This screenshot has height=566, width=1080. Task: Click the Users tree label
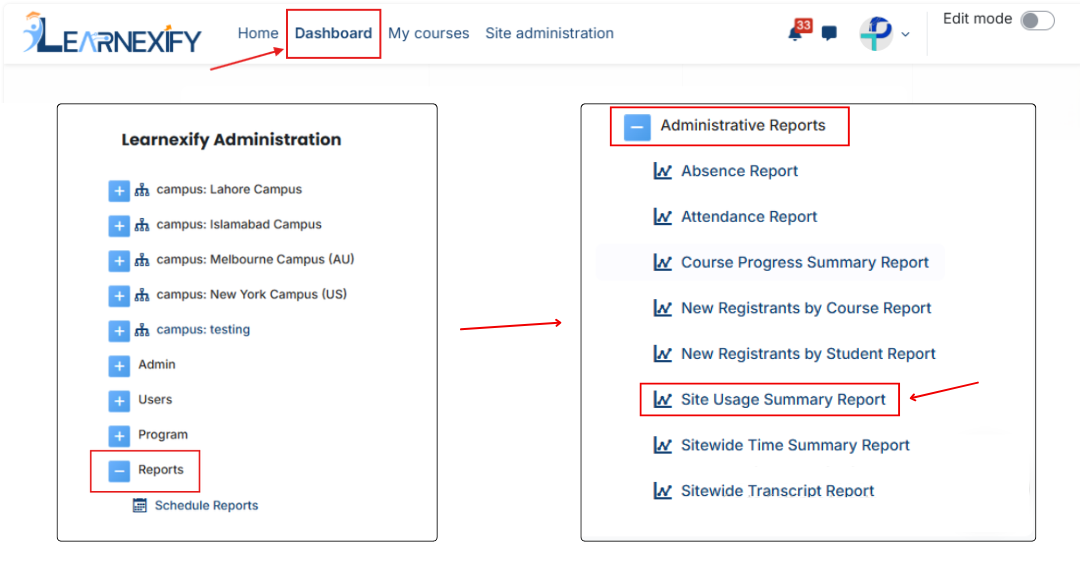coord(155,399)
